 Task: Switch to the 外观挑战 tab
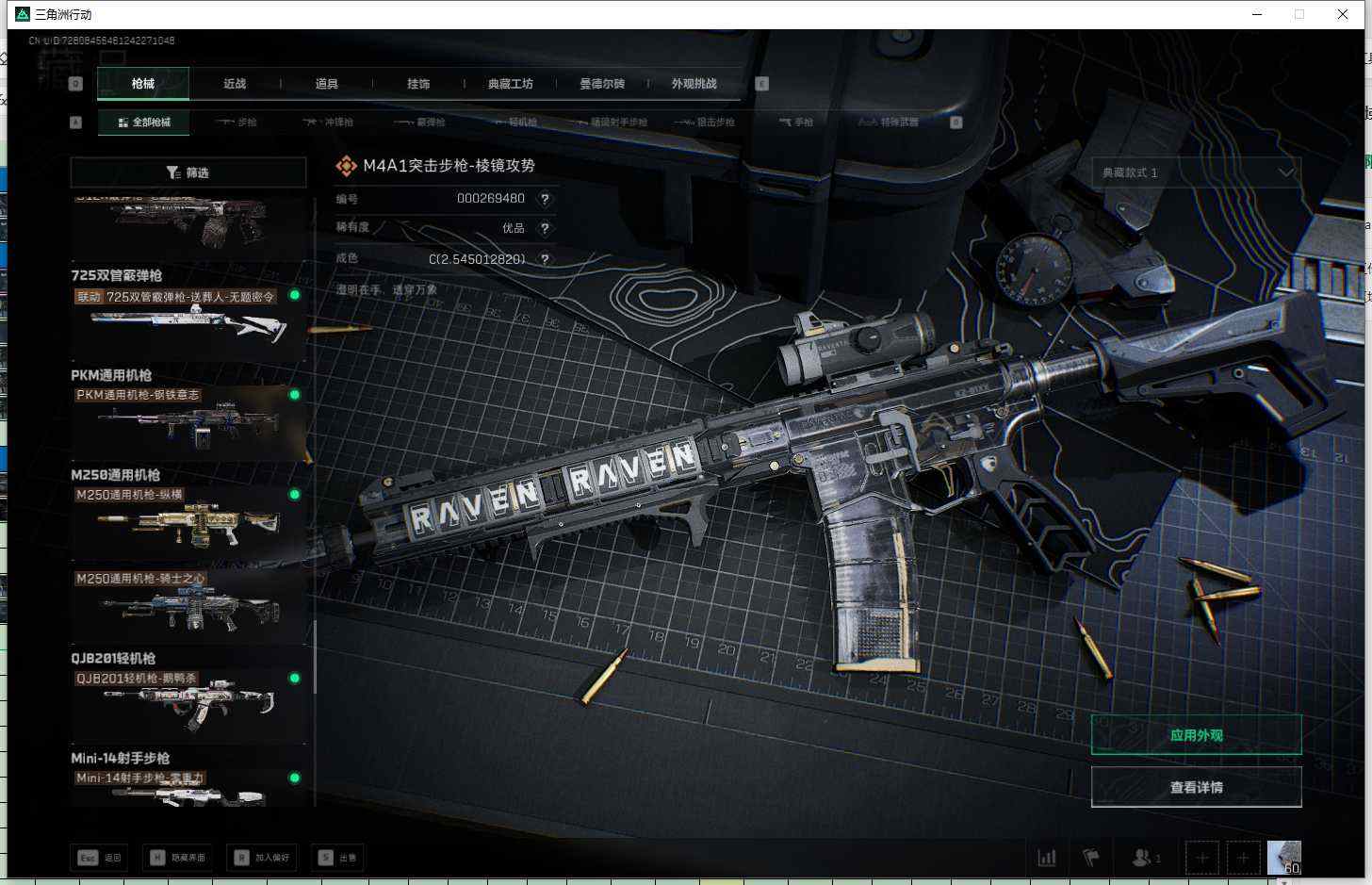[x=694, y=84]
